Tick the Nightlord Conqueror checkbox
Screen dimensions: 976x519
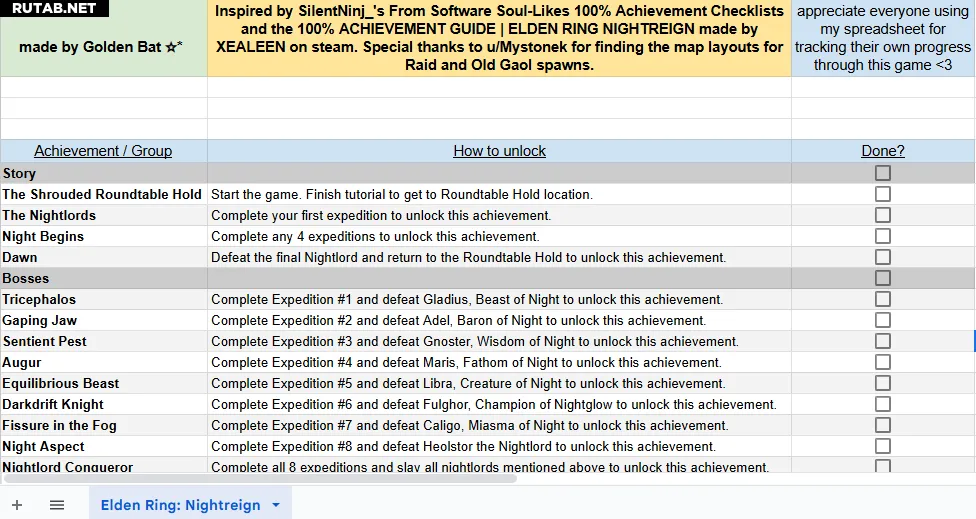tap(883, 465)
